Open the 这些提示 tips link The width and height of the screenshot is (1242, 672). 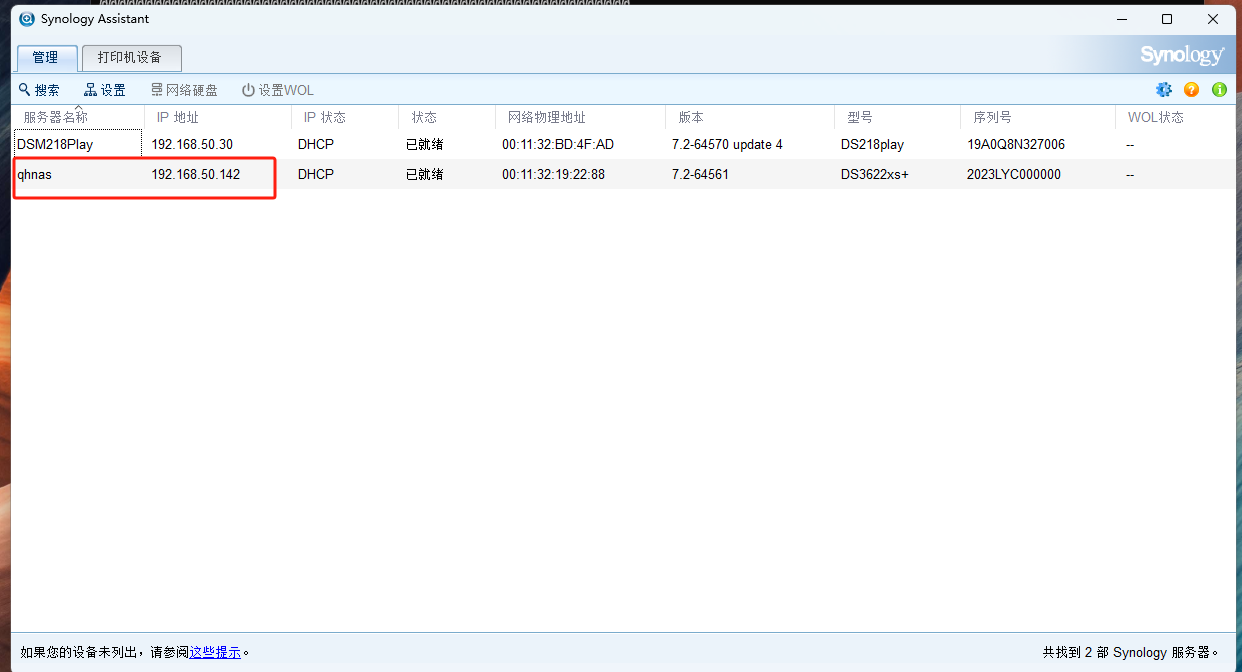click(x=215, y=652)
